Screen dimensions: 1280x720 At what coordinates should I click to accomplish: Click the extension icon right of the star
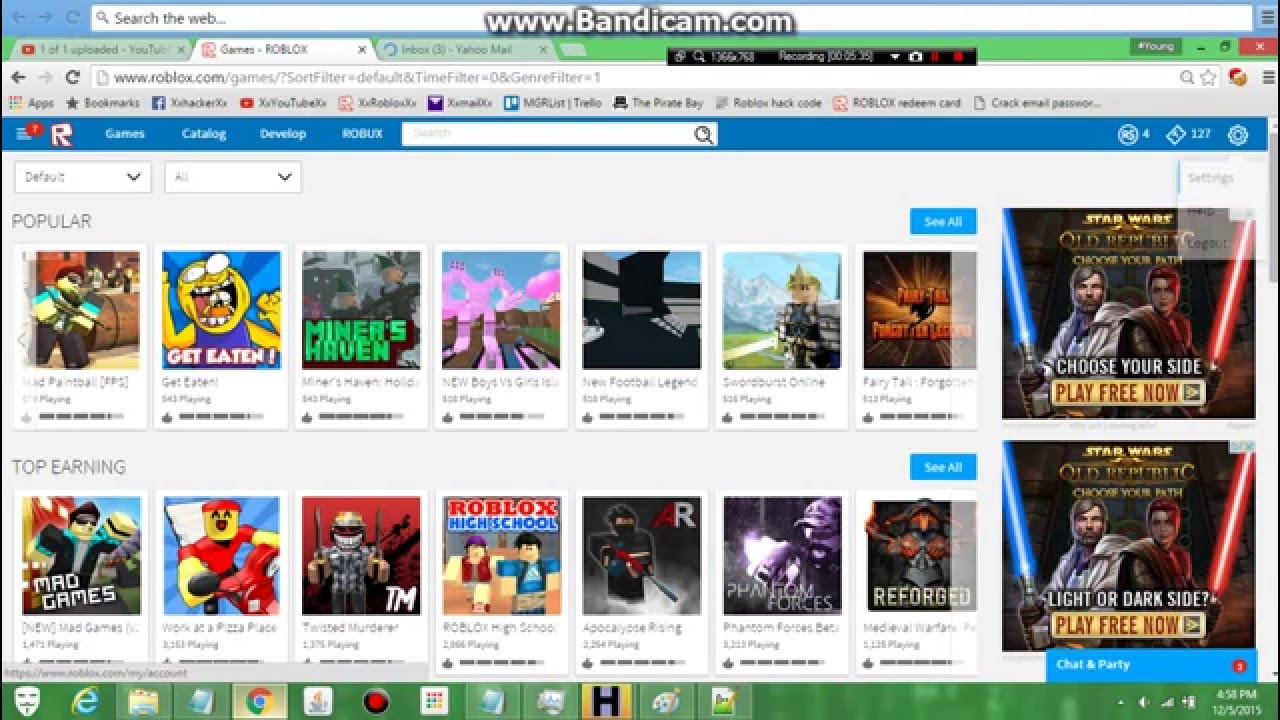1238,77
